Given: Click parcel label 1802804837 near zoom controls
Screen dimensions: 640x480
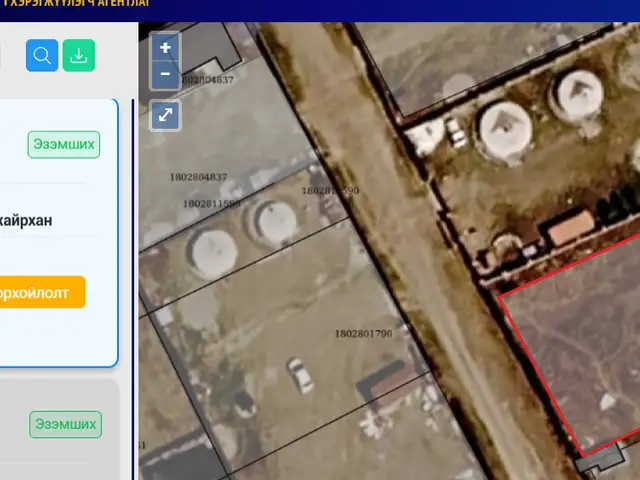Looking at the screenshot, I should [207, 80].
